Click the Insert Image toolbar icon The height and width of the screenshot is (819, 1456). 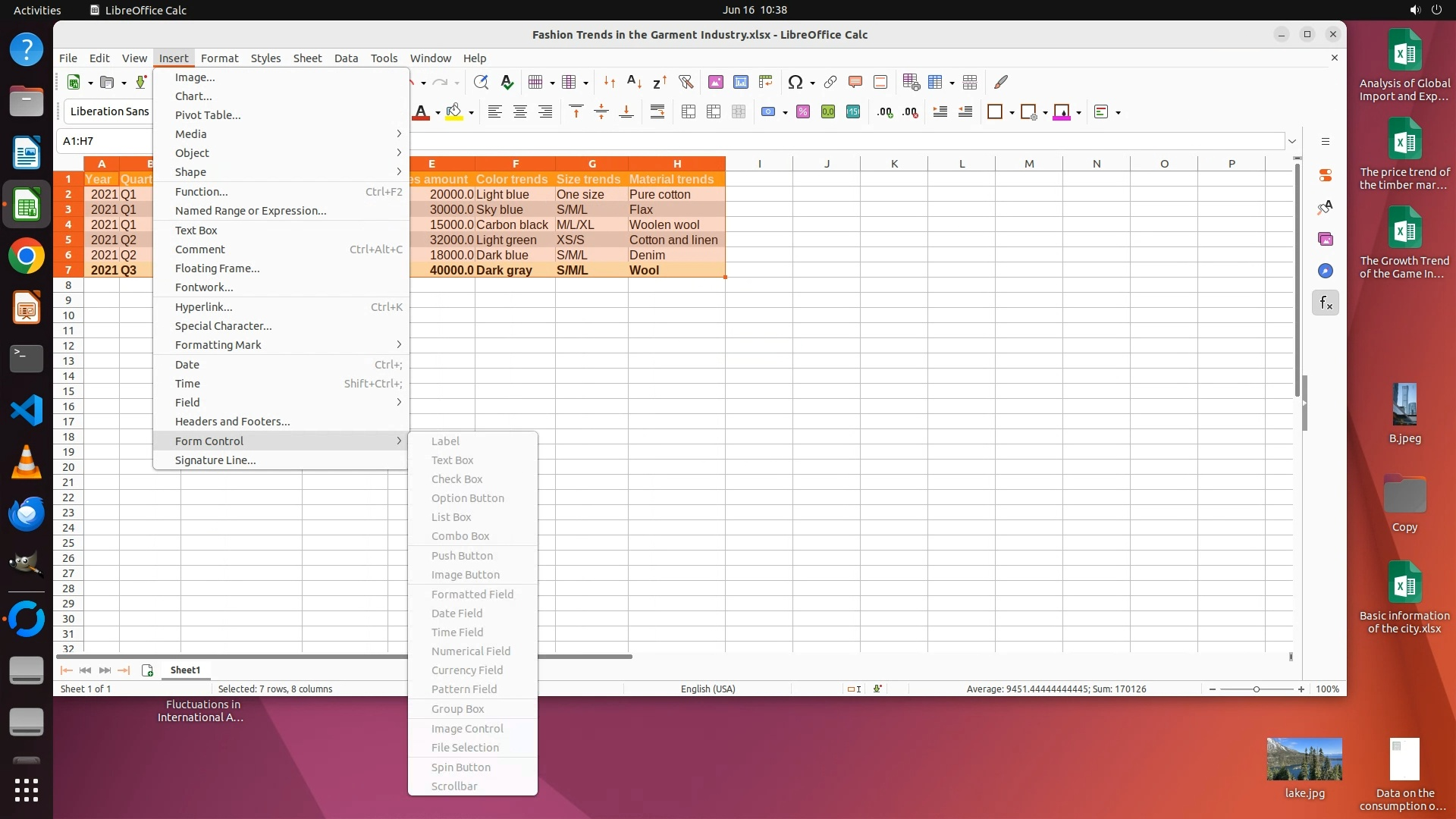(715, 82)
